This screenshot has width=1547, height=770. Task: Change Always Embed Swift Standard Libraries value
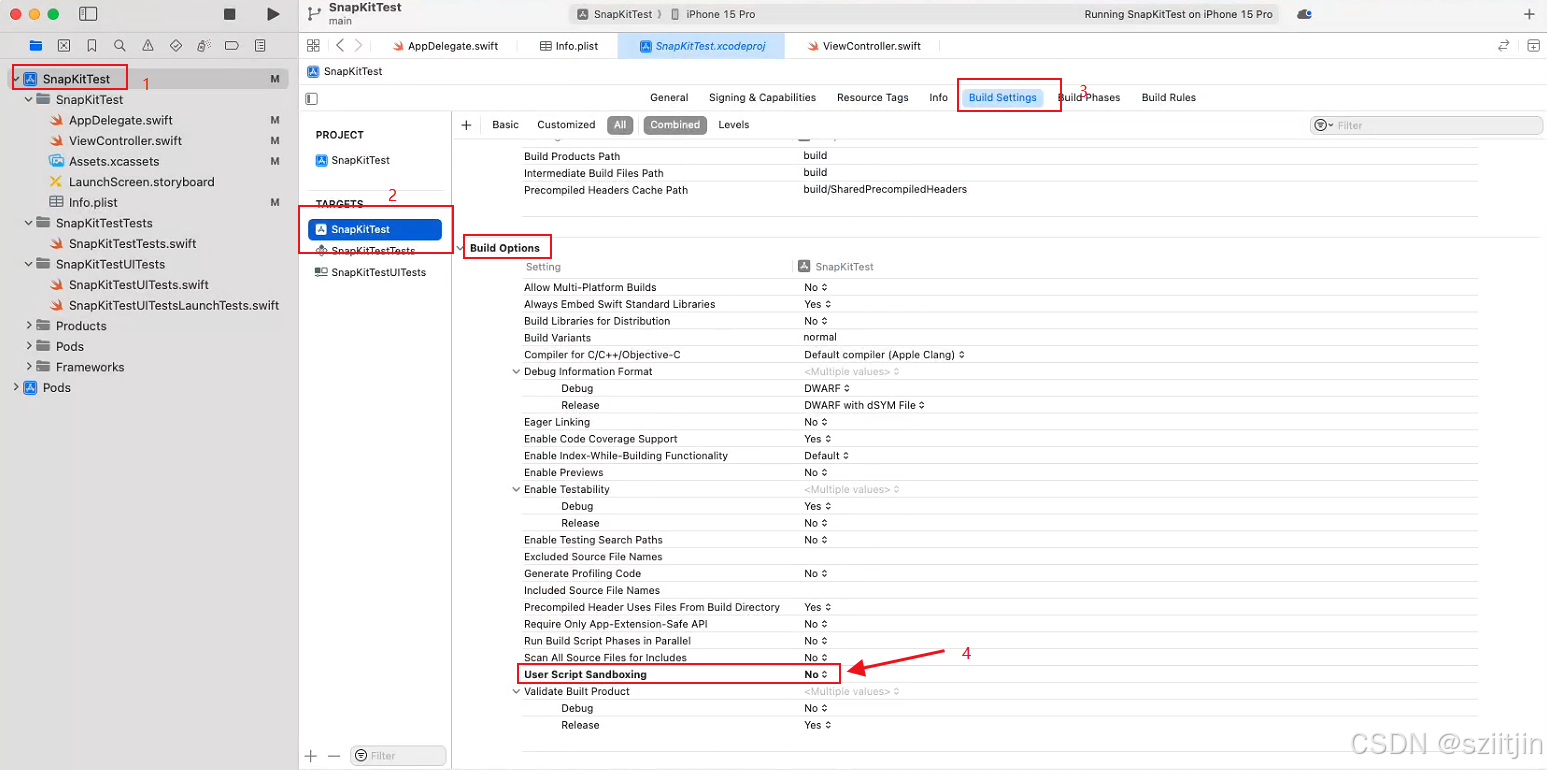[817, 304]
